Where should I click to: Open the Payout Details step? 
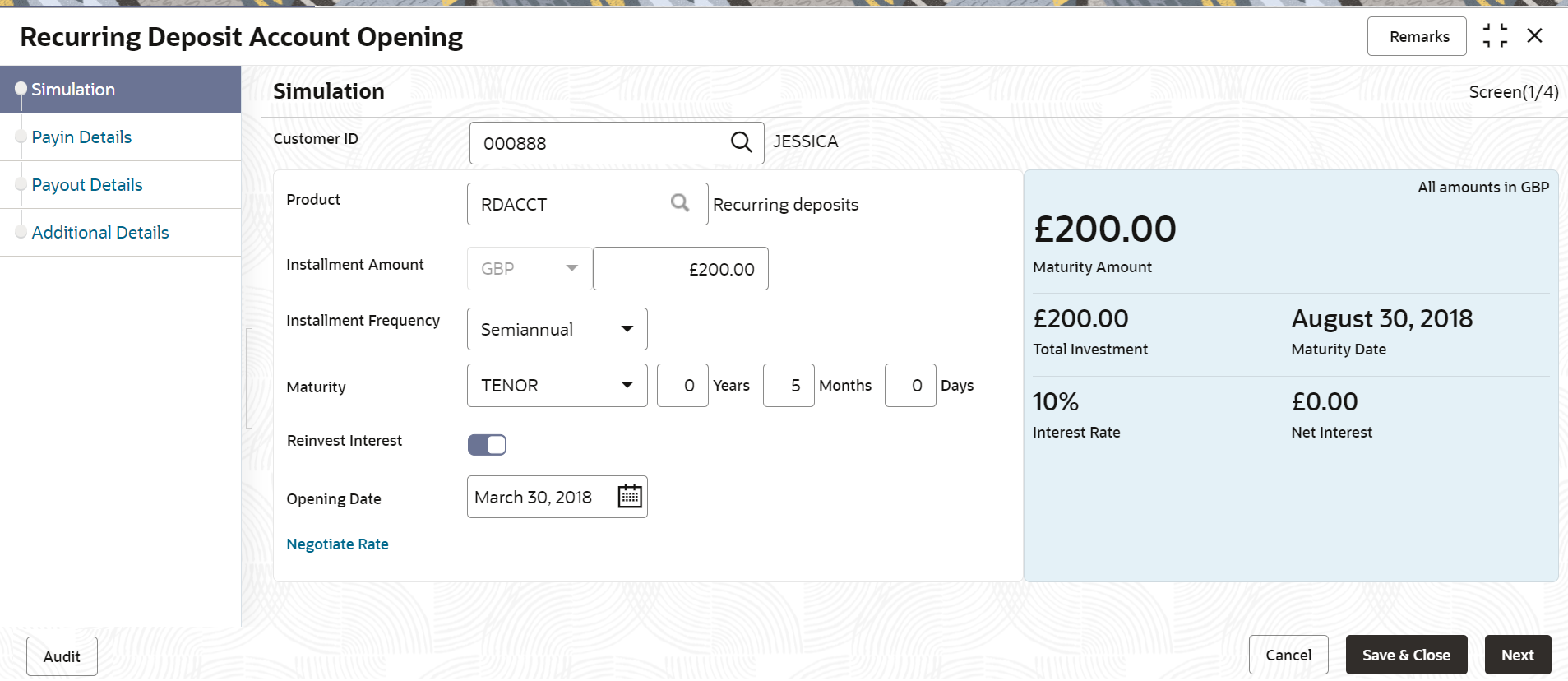click(x=87, y=185)
